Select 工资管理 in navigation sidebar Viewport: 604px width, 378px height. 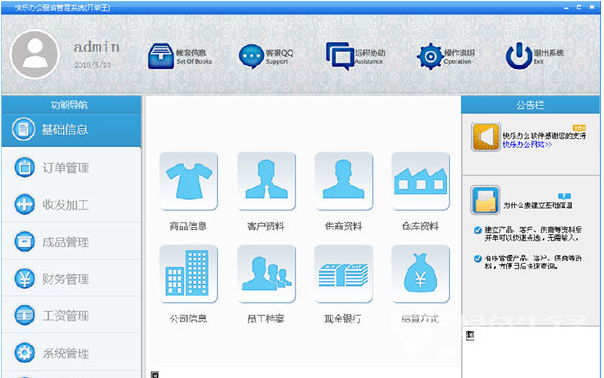point(71,316)
